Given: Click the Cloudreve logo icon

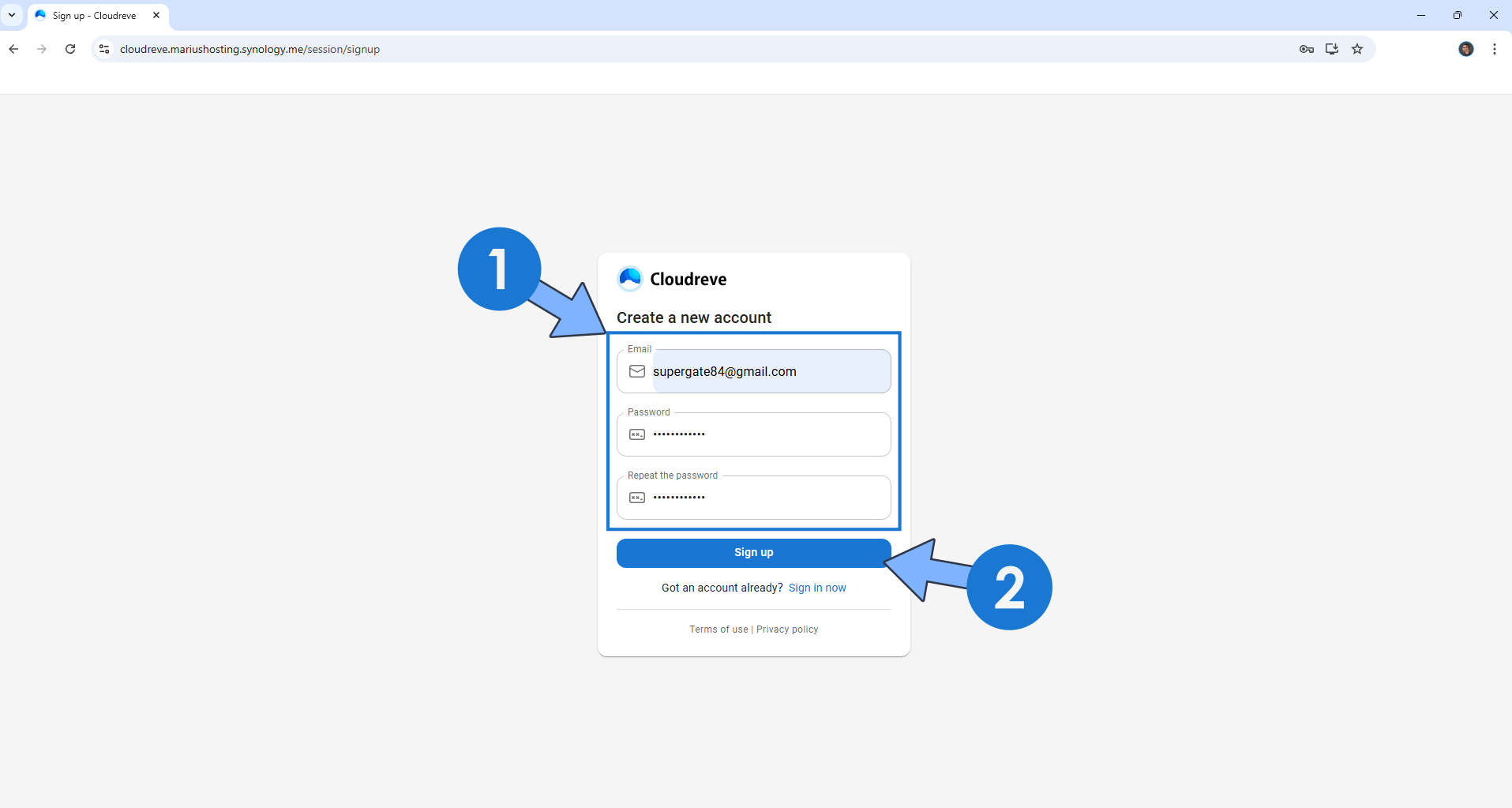Looking at the screenshot, I should point(630,279).
